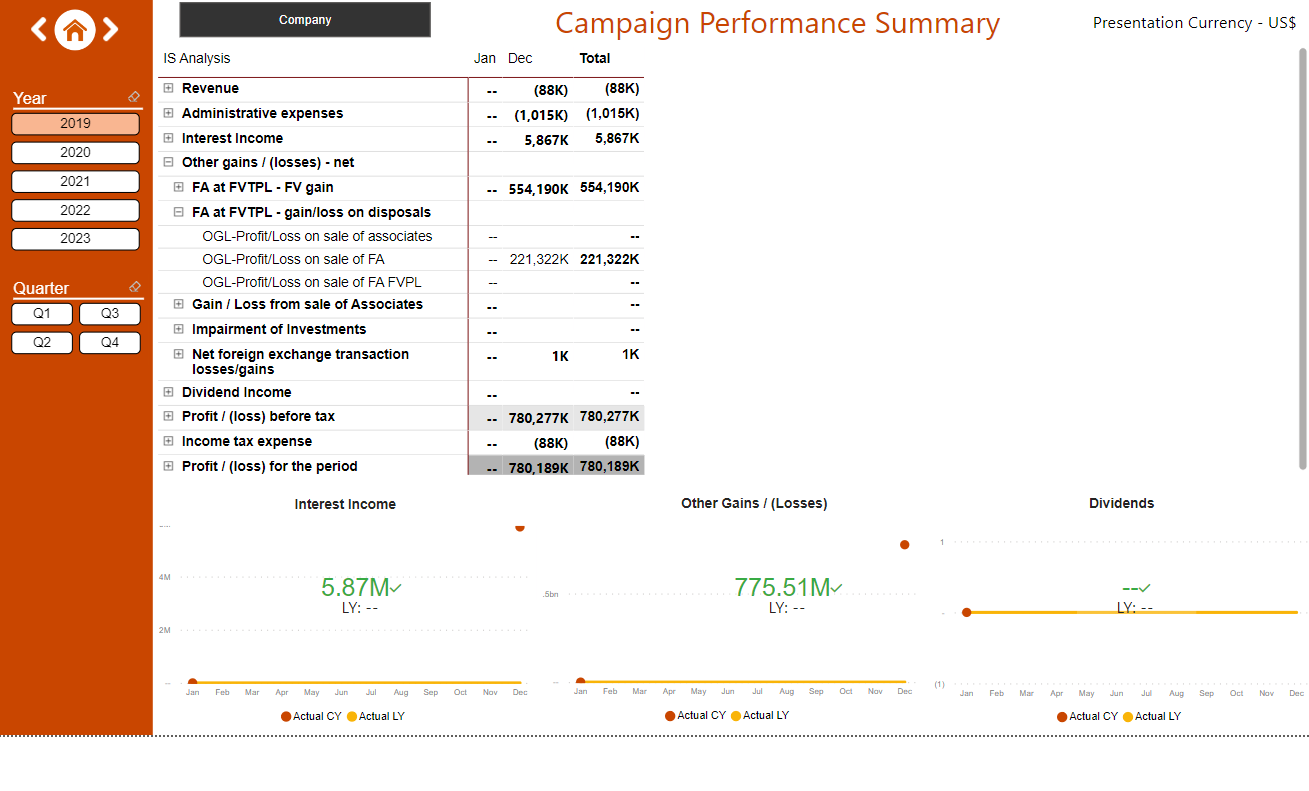
Task: Select OGL-Profit/Loss on sale of FA row
Action: 293,259
